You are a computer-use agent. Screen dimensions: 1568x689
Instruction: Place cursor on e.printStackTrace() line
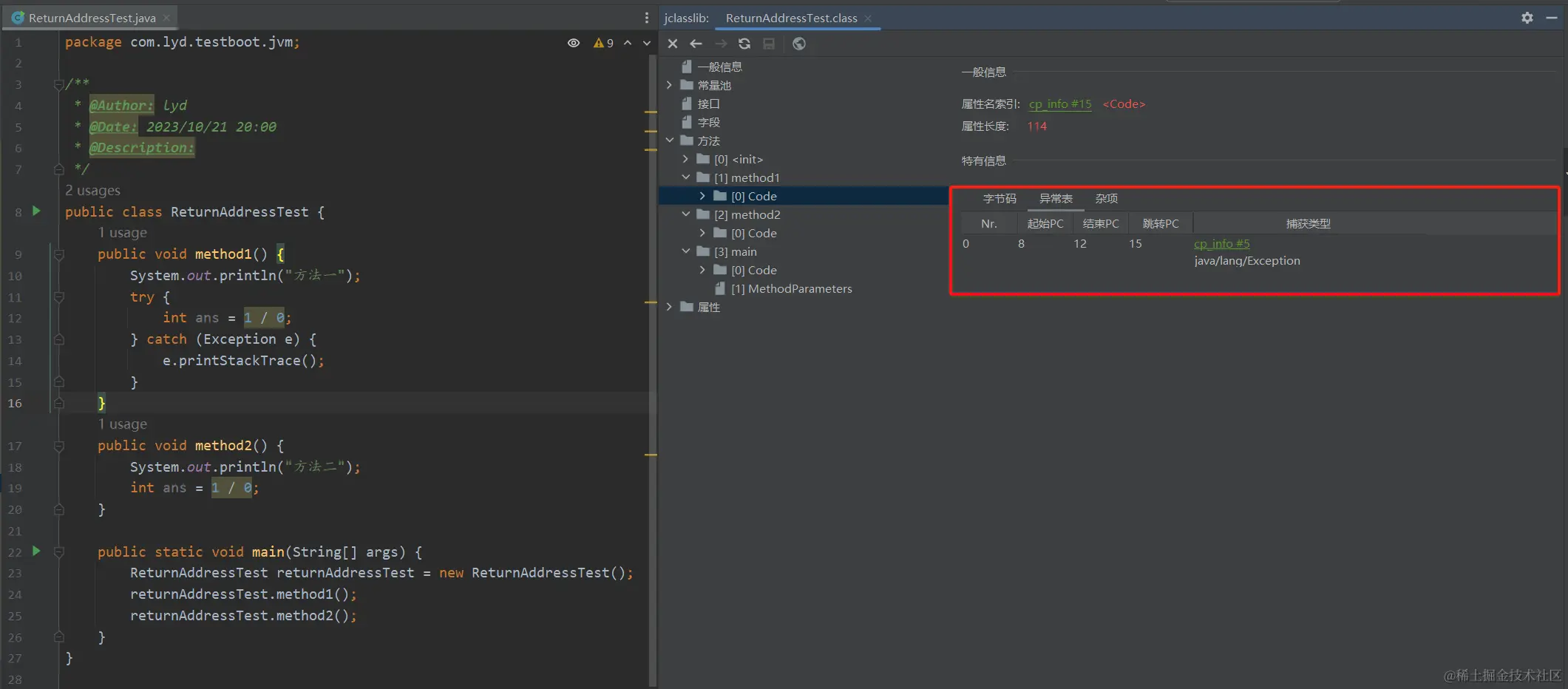(243, 361)
